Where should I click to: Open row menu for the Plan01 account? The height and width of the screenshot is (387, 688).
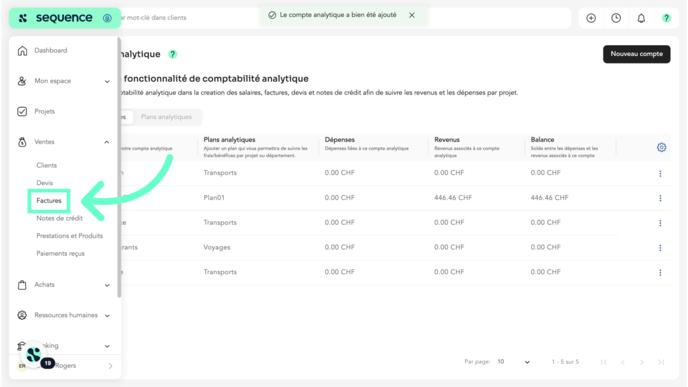click(660, 198)
